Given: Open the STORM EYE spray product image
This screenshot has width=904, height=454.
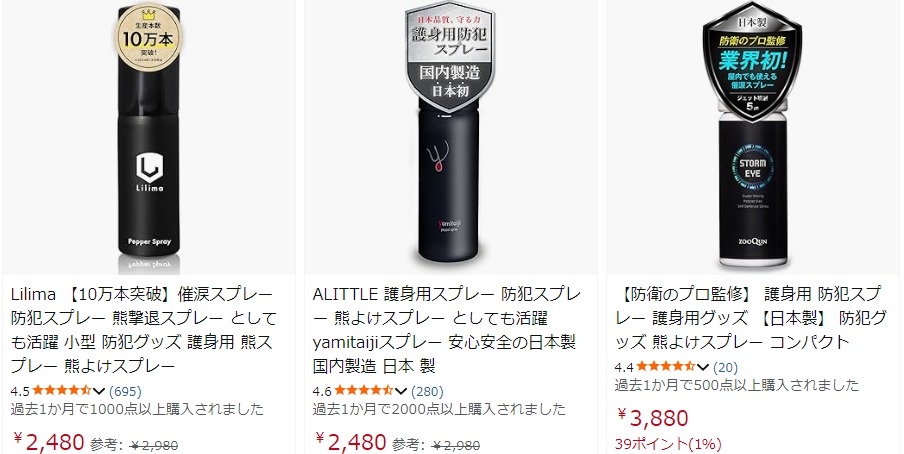Looking at the screenshot, I should (752, 137).
